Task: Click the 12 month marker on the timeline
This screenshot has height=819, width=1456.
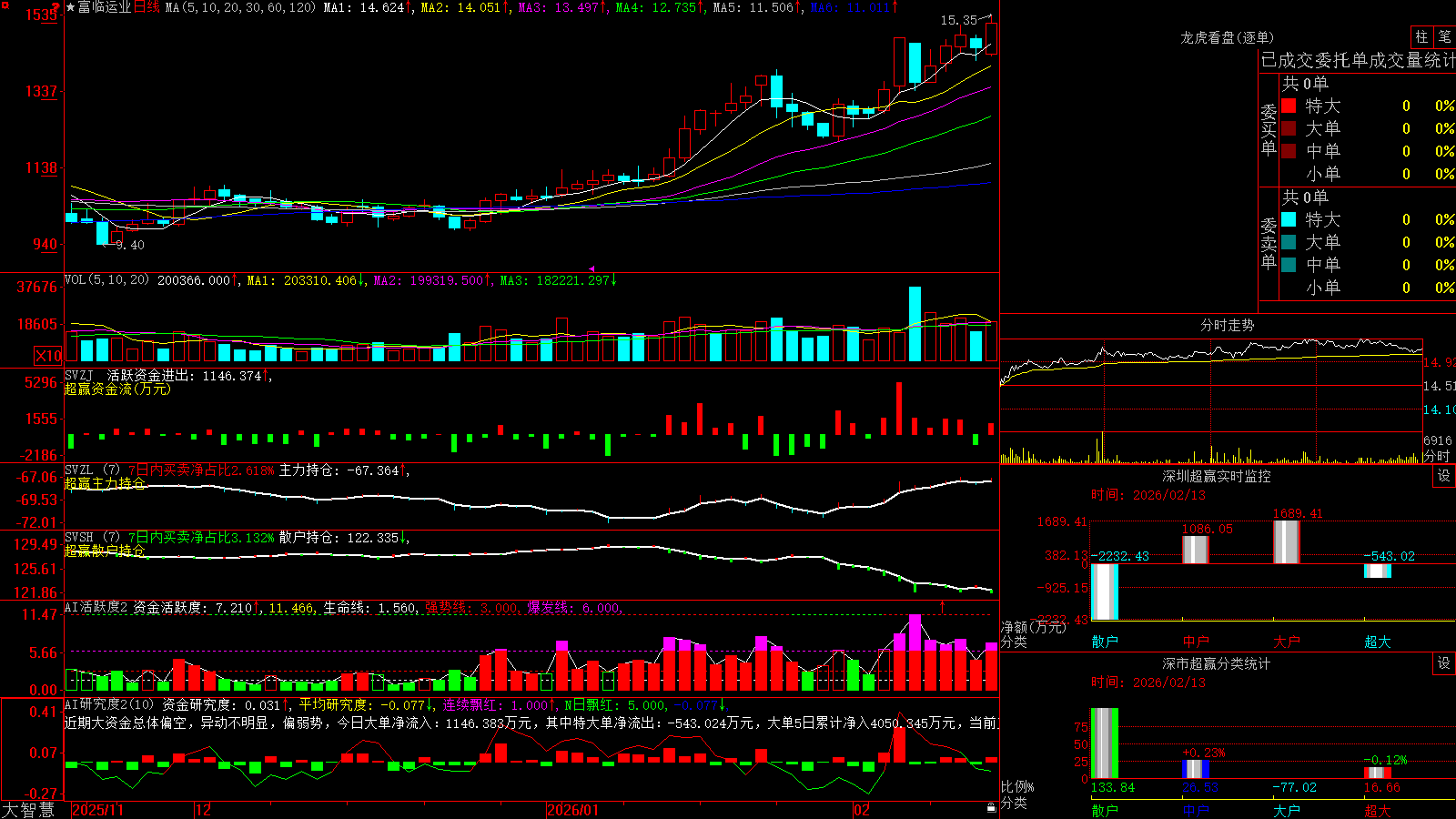Action: coord(204,810)
